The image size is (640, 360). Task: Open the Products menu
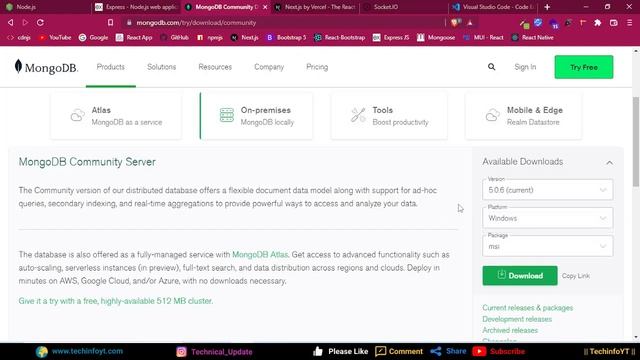pos(111,67)
